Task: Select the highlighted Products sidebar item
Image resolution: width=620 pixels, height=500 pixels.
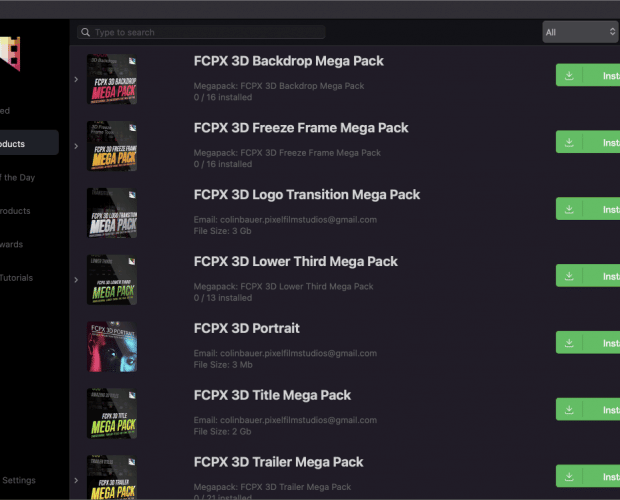Action: [29, 143]
